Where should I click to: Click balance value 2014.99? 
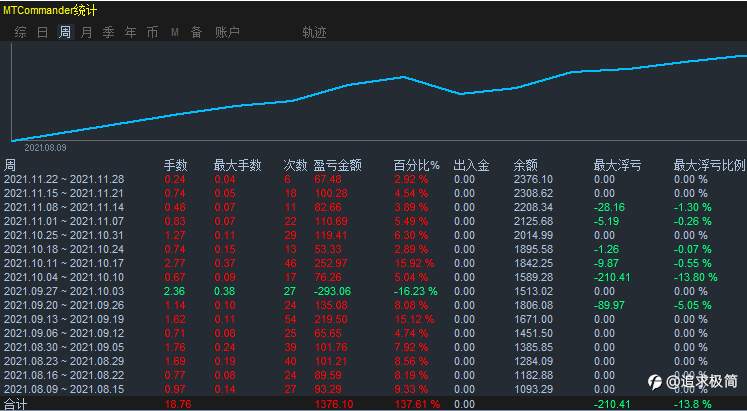pyautogui.click(x=533, y=235)
